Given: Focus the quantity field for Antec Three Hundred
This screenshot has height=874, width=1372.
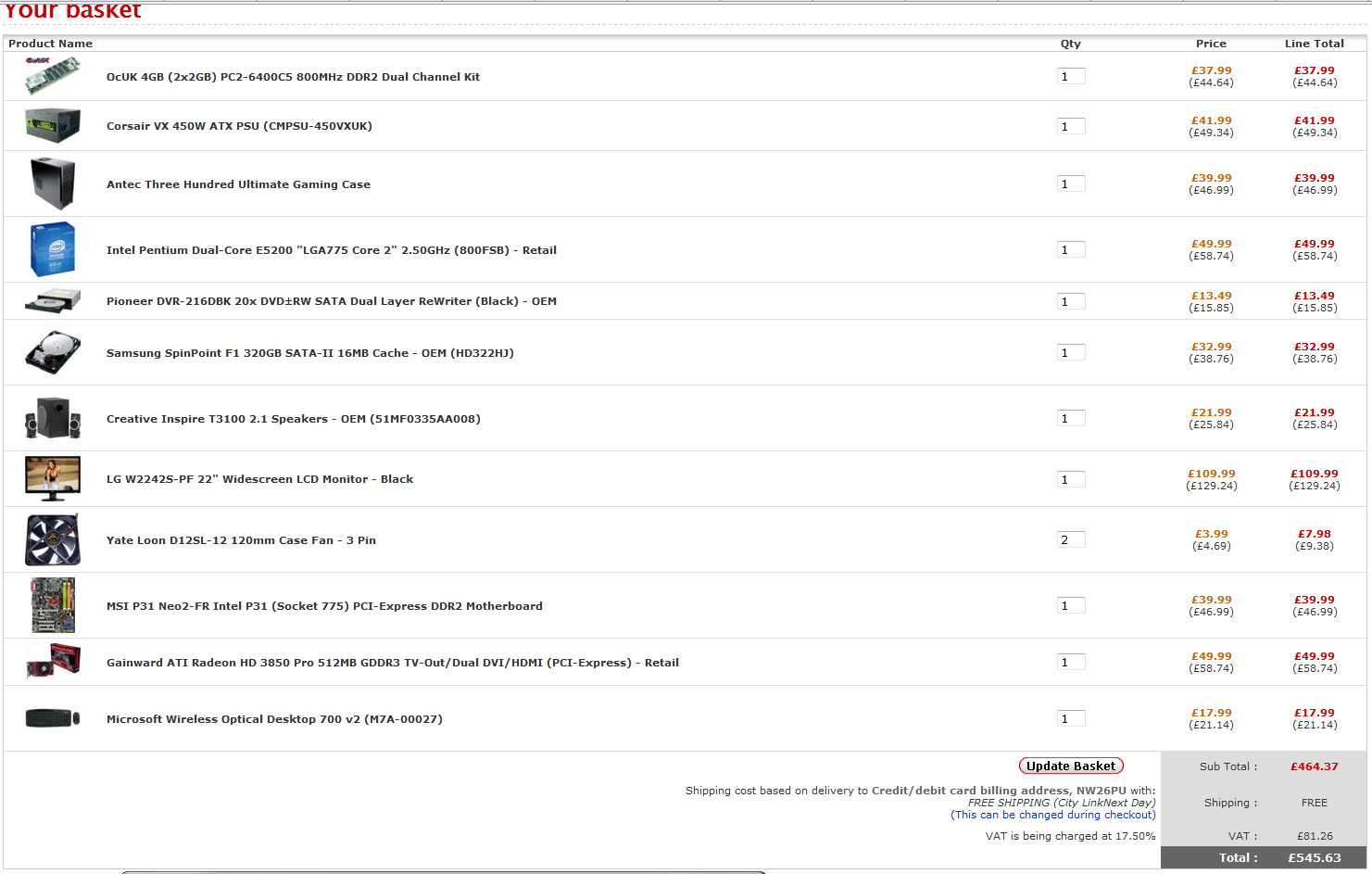Looking at the screenshot, I should (1071, 184).
